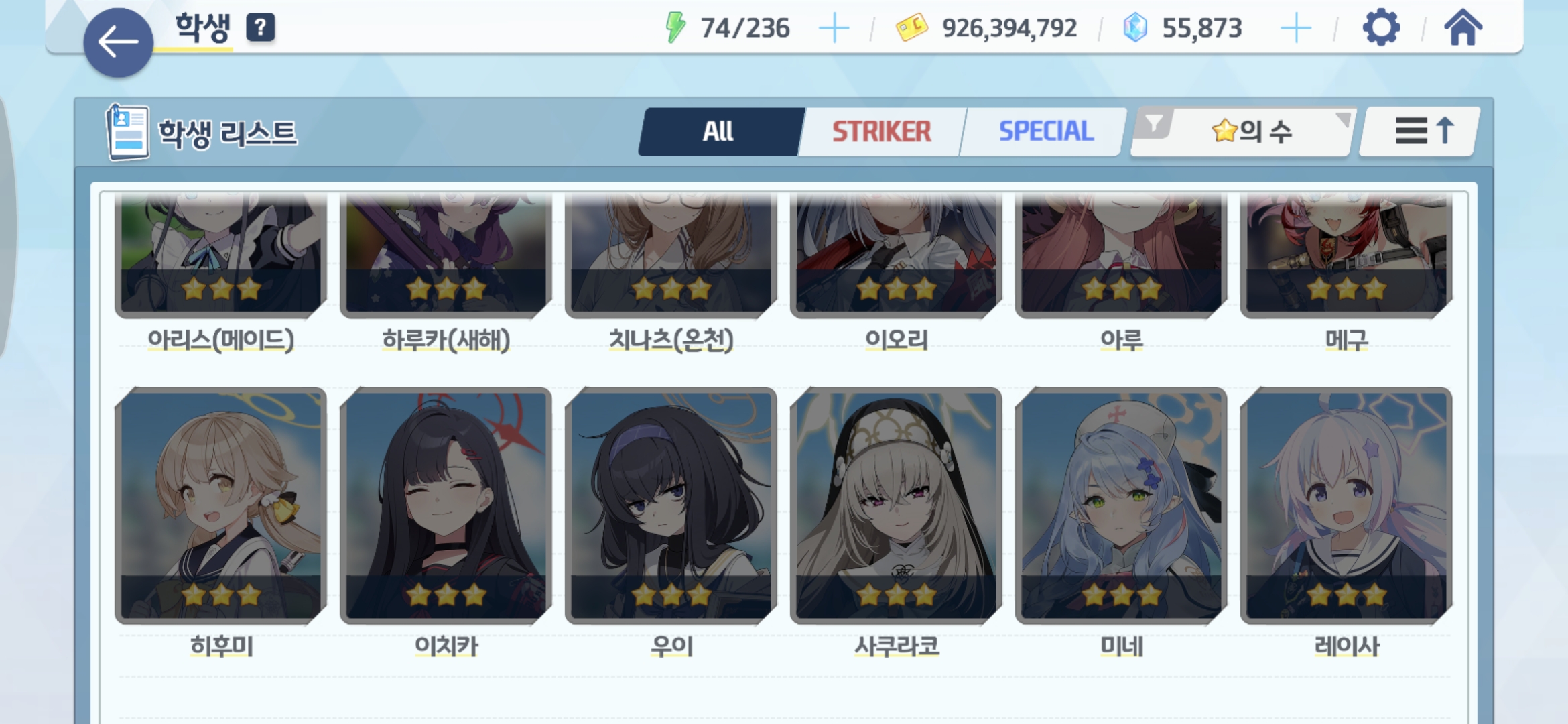This screenshot has width=1568, height=724.
Task: Click the 아루 name label
Action: click(x=1122, y=340)
